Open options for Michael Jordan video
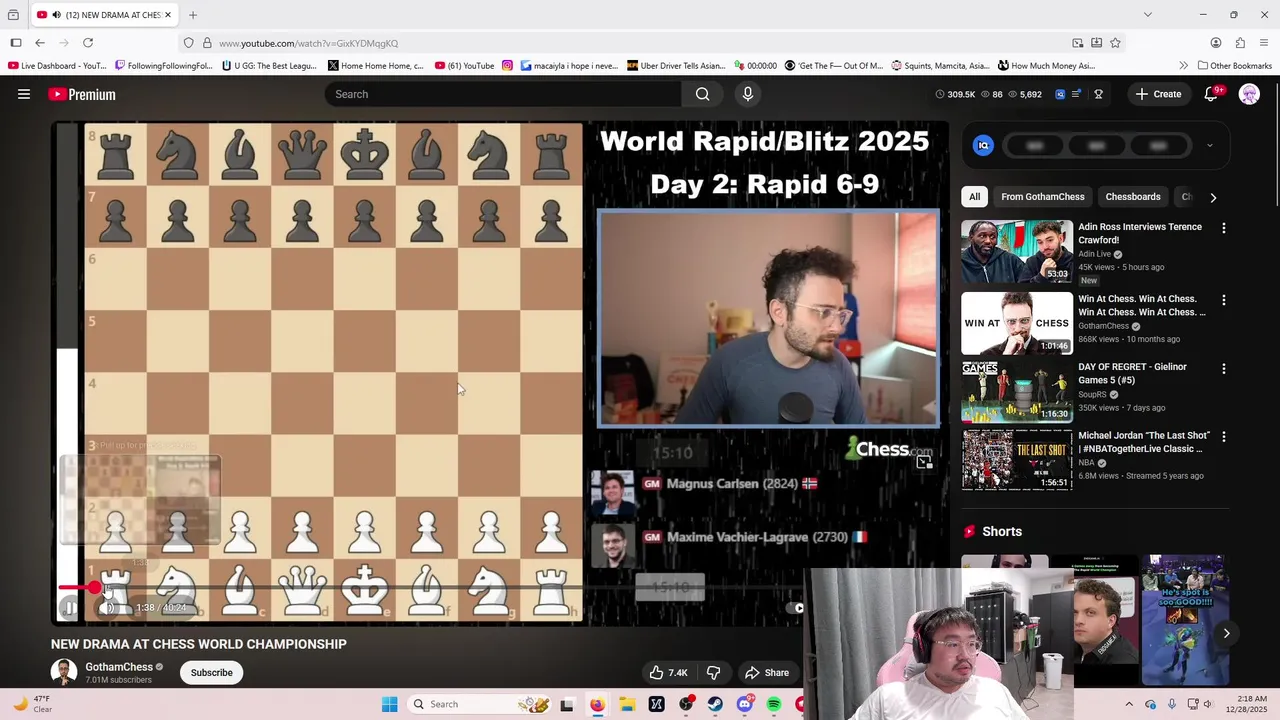Viewport: 1280px width, 720px height. 1223,437
